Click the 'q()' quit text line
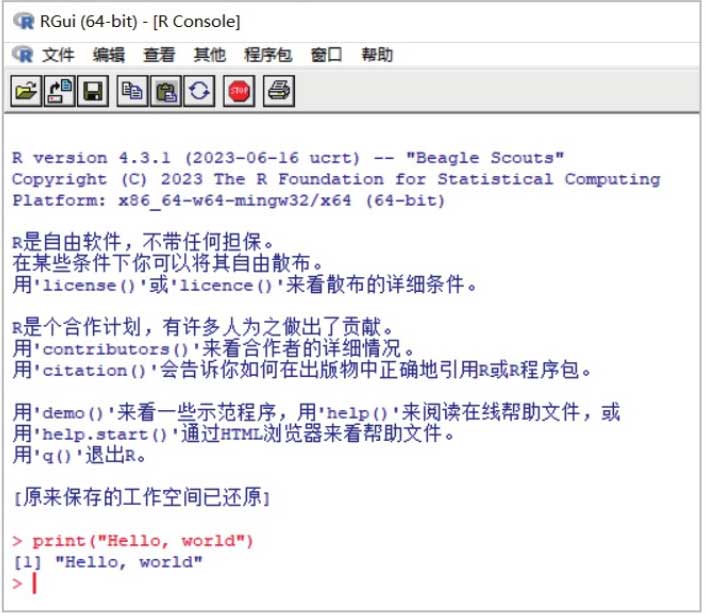The height and width of the screenshot is (616, 706). click(x=79, y=455)
